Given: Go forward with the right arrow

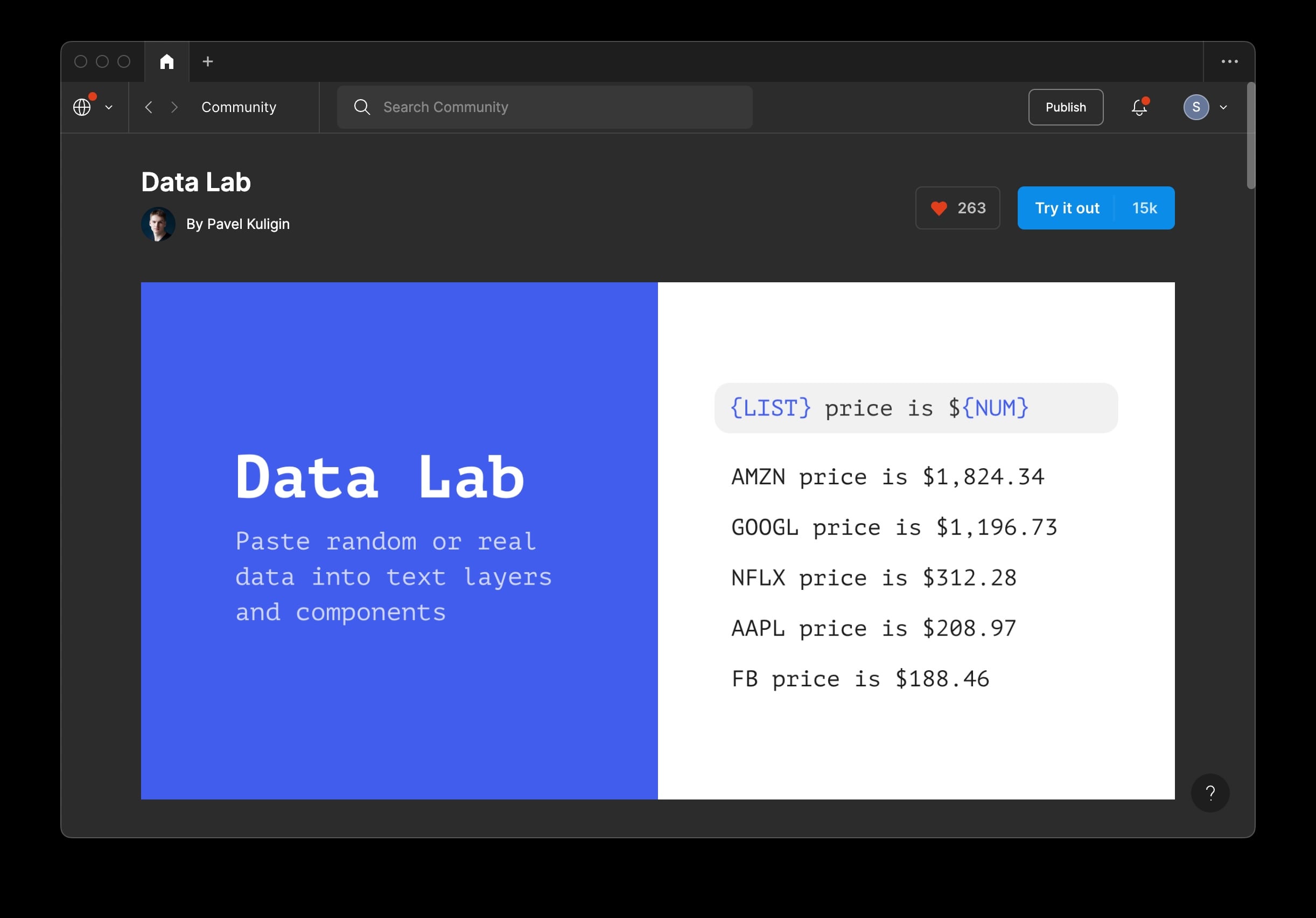Looking at the screenshot, I should [175, 107].
